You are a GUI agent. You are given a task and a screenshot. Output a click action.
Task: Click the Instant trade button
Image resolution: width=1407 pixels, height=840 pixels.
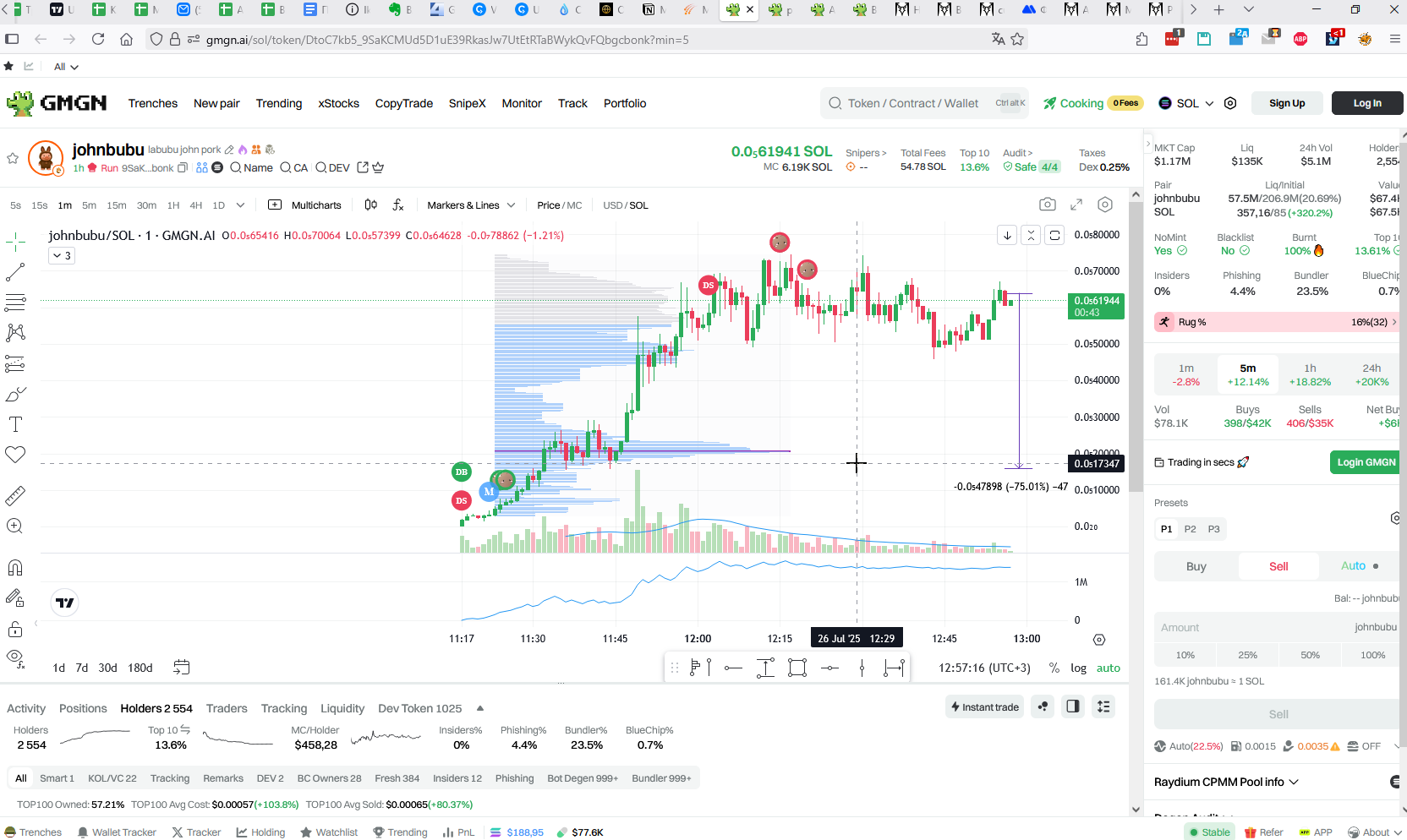coord(985,706)
